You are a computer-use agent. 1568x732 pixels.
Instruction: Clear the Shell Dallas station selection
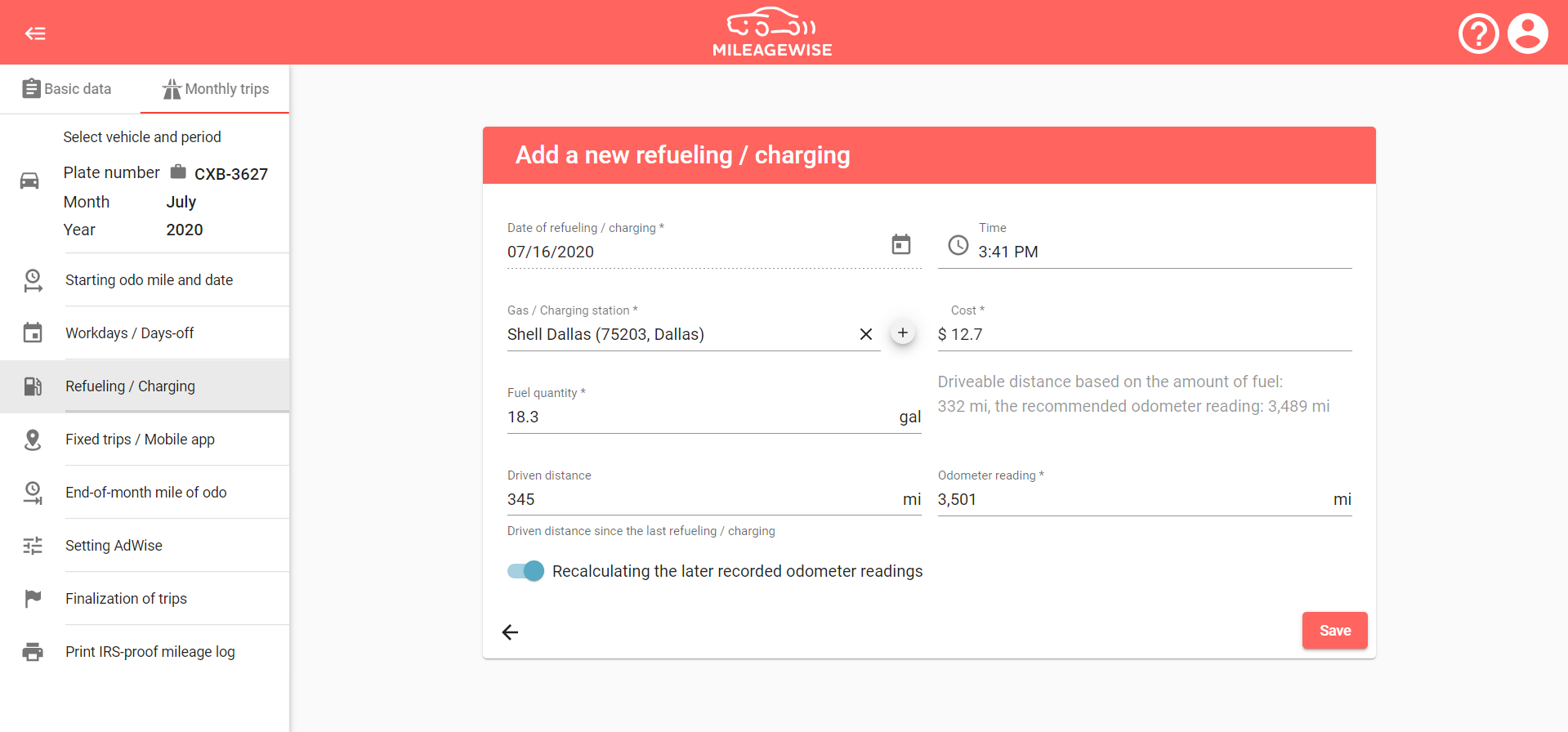pyautogui.click(x=866, y=334)
